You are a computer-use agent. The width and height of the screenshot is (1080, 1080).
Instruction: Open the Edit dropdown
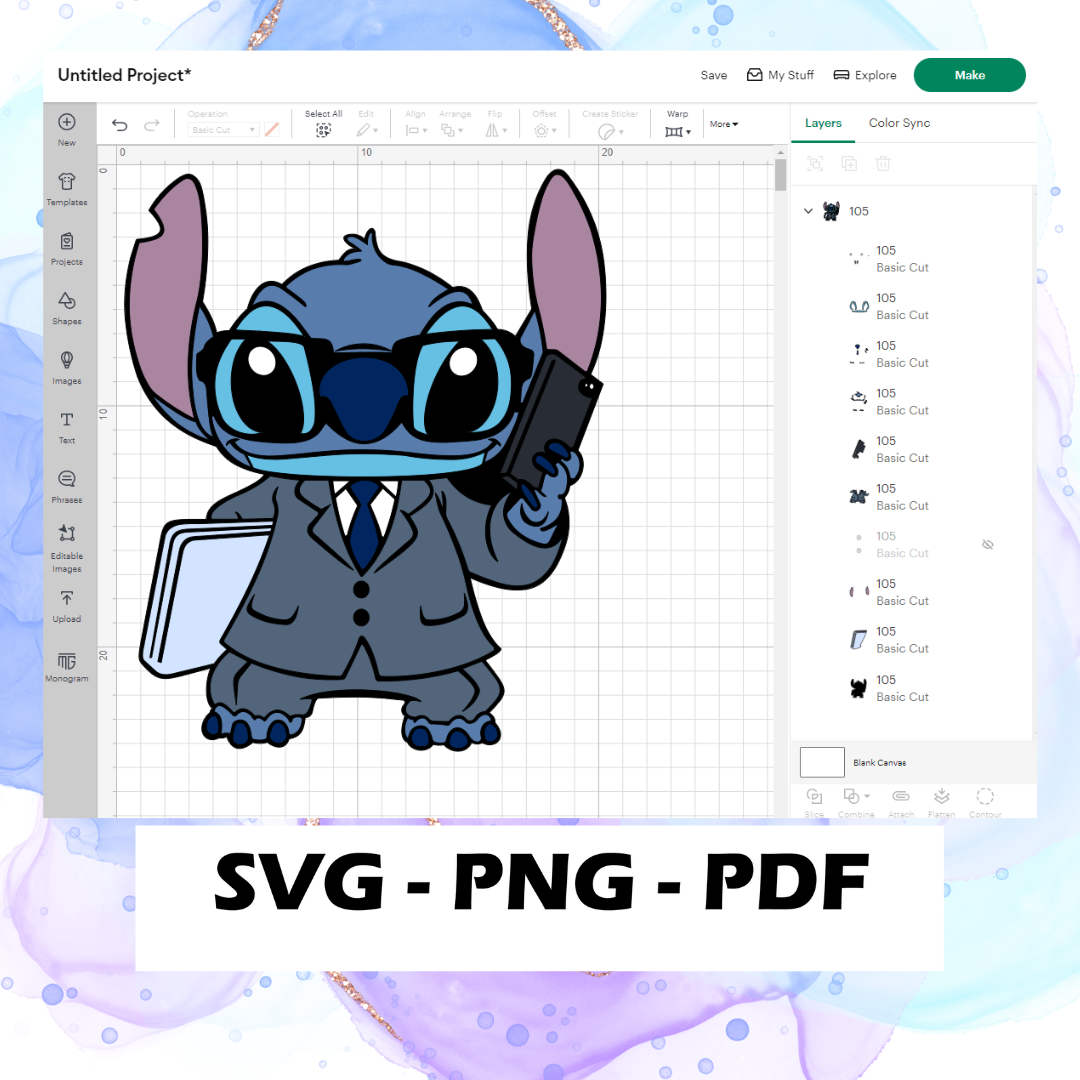367,129
